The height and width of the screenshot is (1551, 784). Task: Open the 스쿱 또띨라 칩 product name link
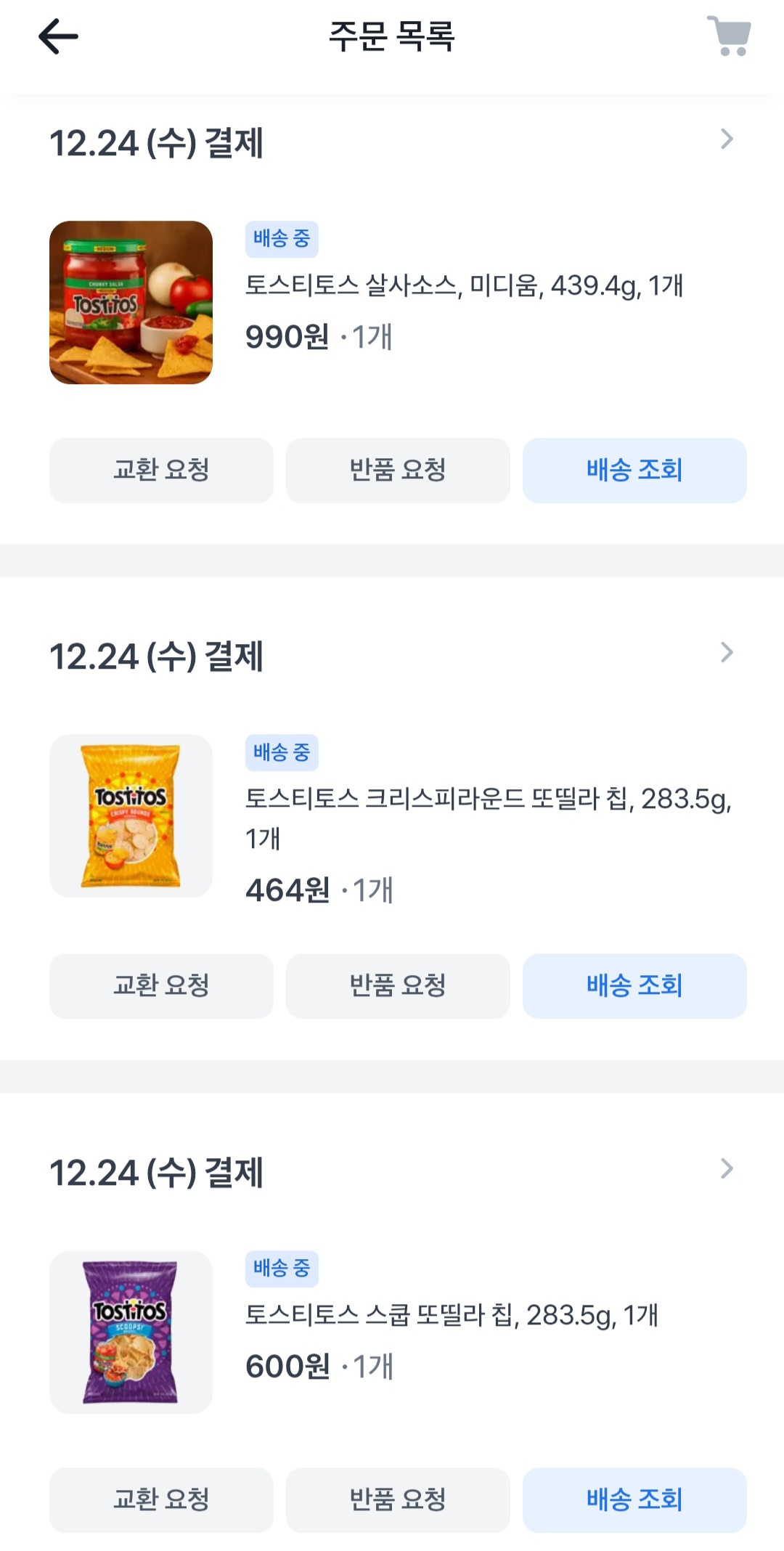452,1315
